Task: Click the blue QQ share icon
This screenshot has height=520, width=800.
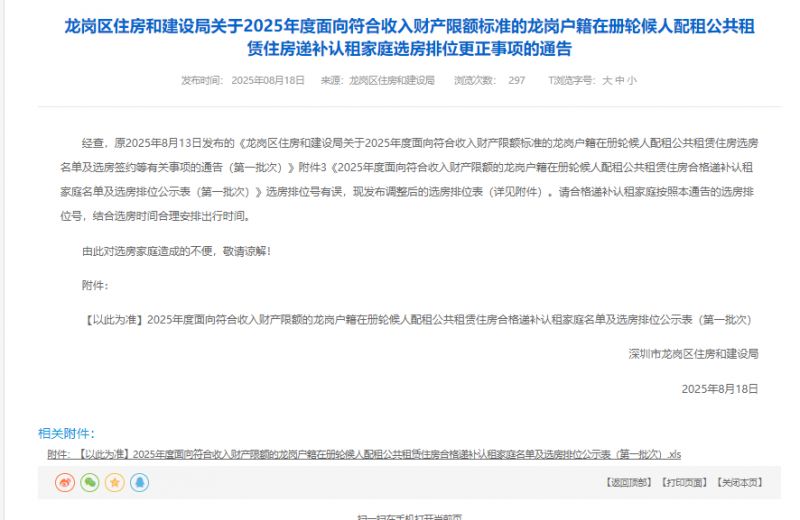Action: (x=140, y=483)
